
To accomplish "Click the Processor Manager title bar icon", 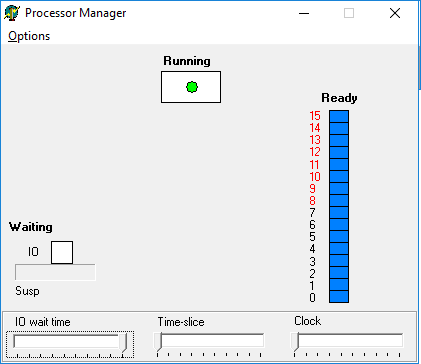I will 12,13.
